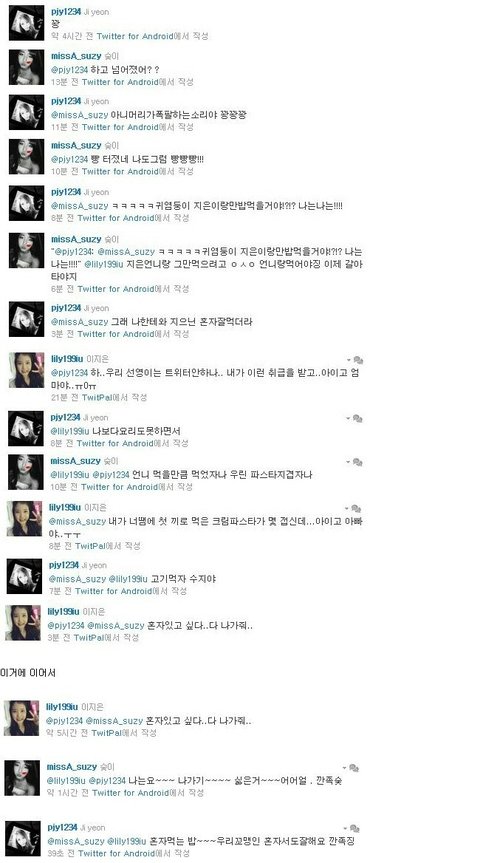Image resolution: width=480 pixels, height=863 pixels.
Task: View conversation bubbles on lily199iu's 크림파스타 tweet
Action: tap(356, 508)
